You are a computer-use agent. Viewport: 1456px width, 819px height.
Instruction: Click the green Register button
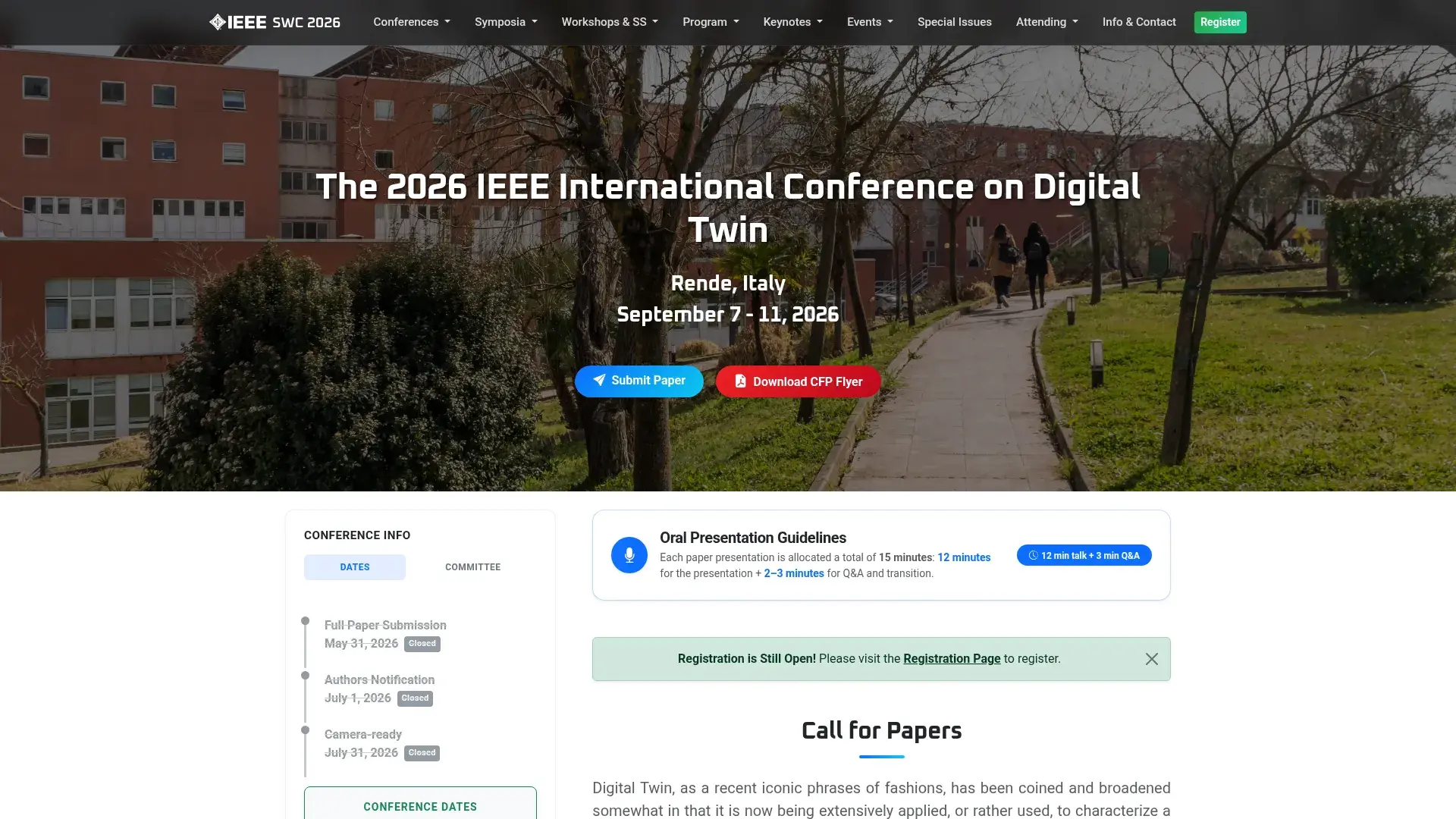(1220, 22)
